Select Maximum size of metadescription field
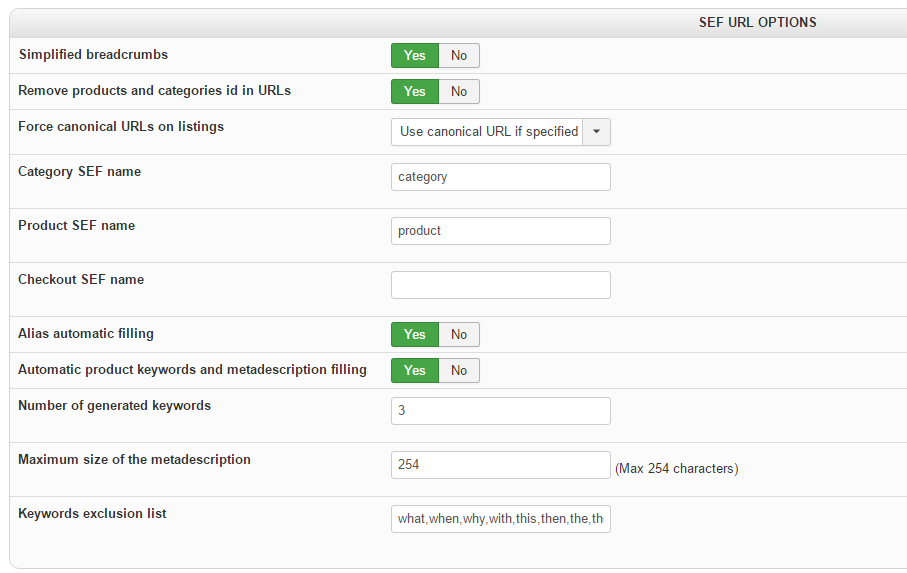The height and width of the screenshot is (573, 907). [x=500, y=465]
